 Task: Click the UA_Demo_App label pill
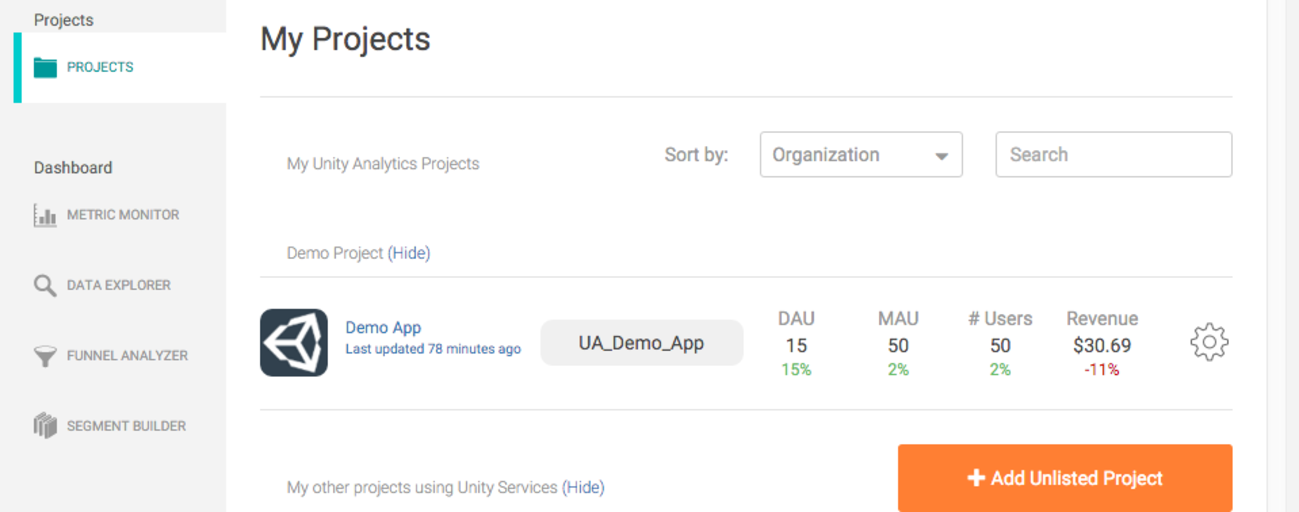point(642,343)
